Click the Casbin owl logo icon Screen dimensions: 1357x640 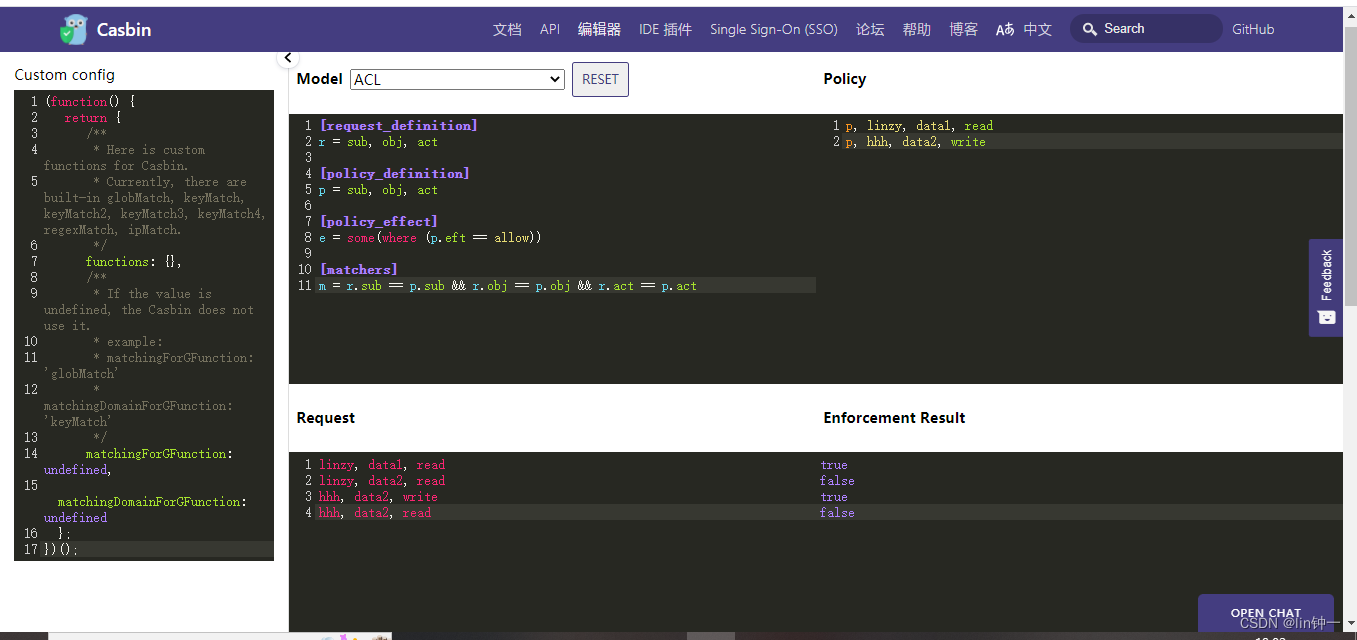74,30
